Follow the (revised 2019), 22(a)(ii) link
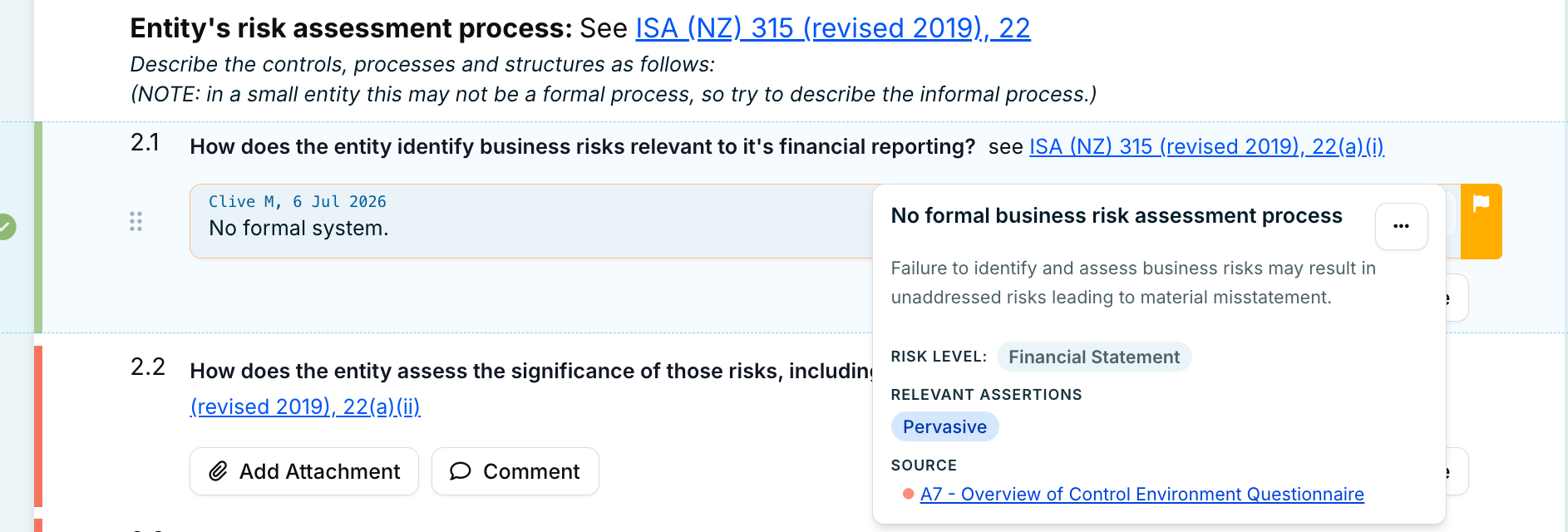This screenshot has height=532, width=1568. 305,406
